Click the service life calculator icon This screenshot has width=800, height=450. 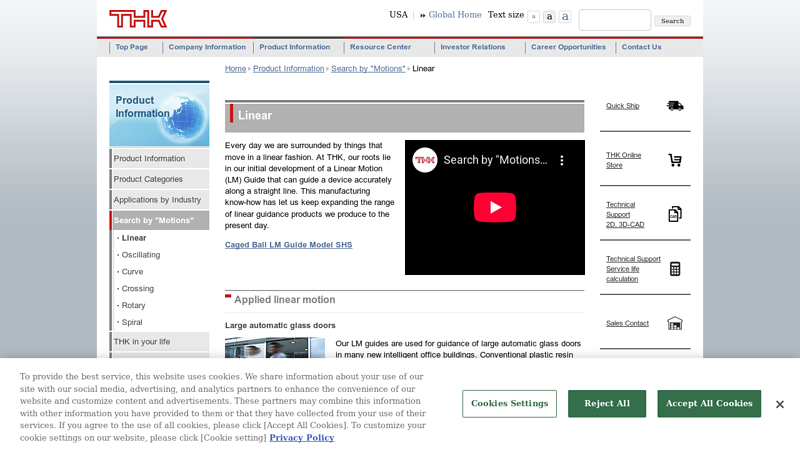675,268
